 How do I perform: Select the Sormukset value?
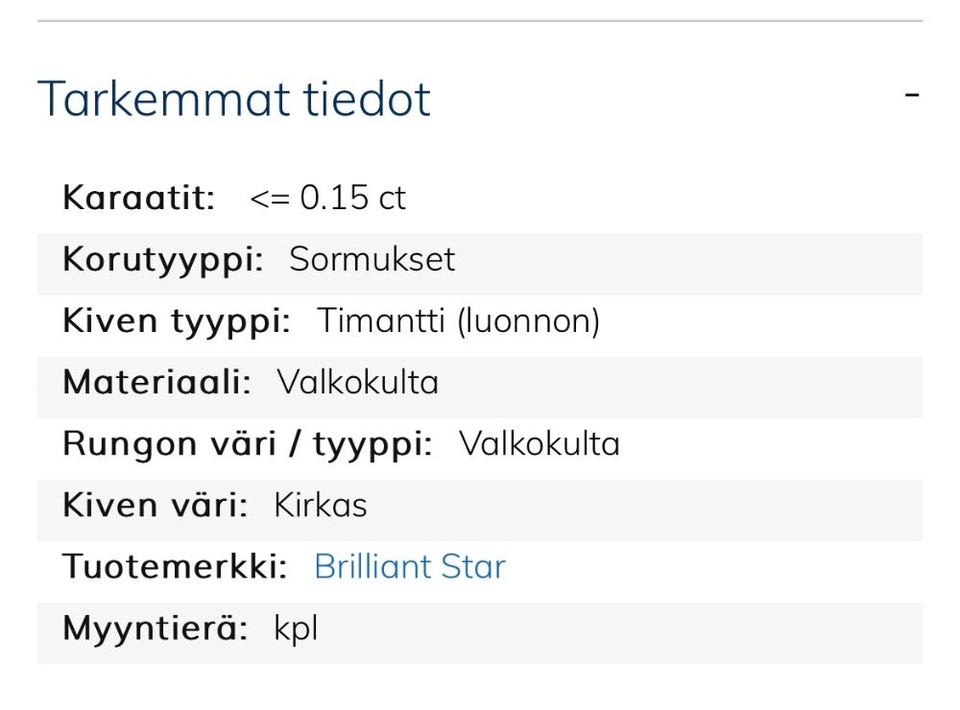click(x=372, y=260)
